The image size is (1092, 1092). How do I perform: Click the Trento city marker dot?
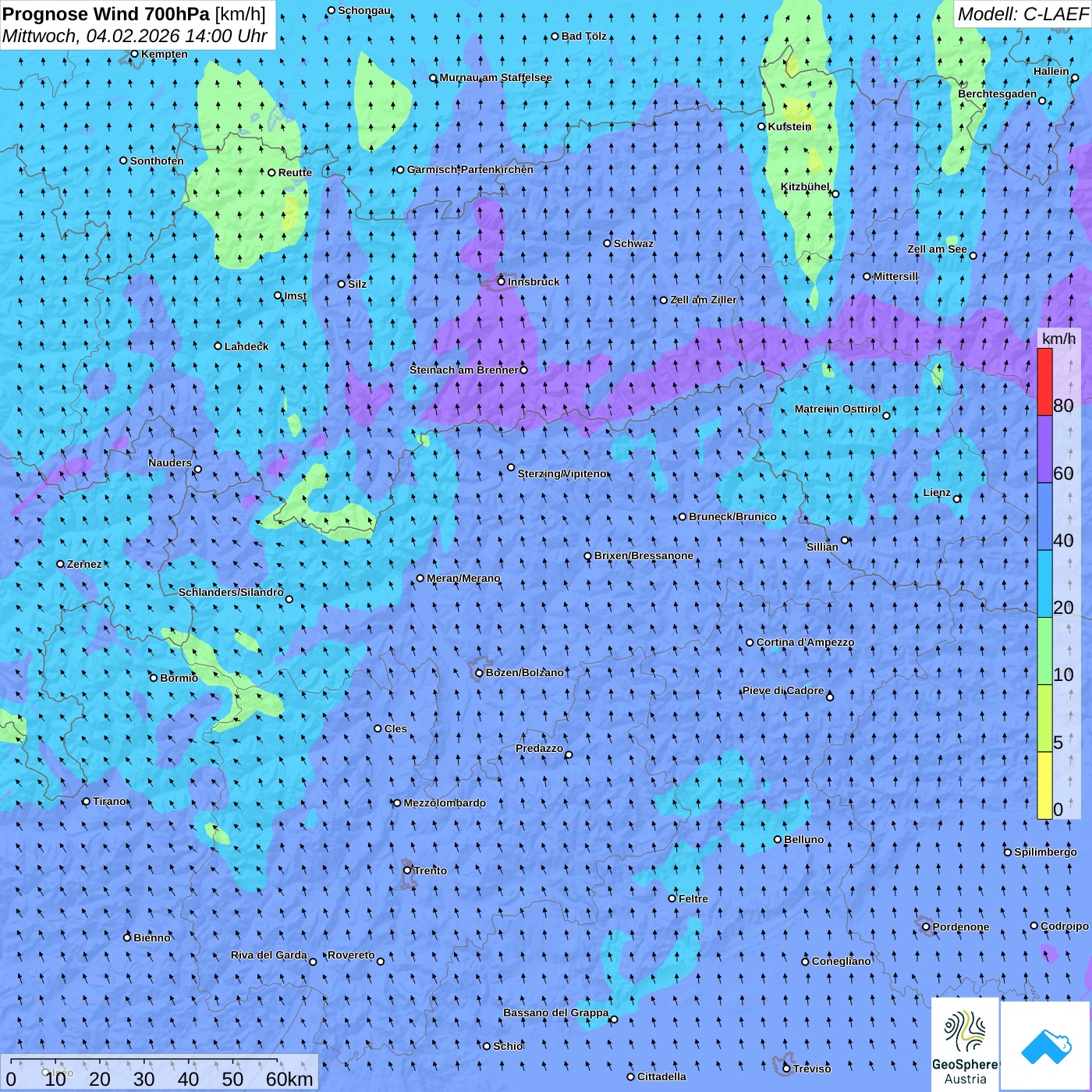[x=407, y=870]
